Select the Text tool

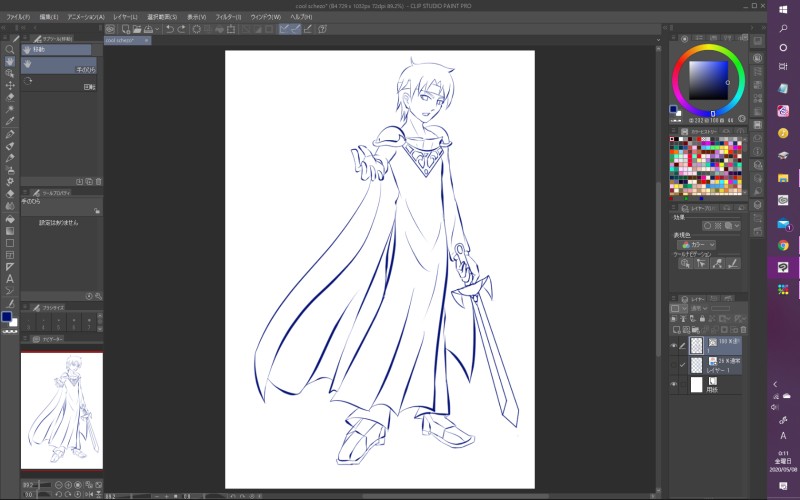pos(10,279)
